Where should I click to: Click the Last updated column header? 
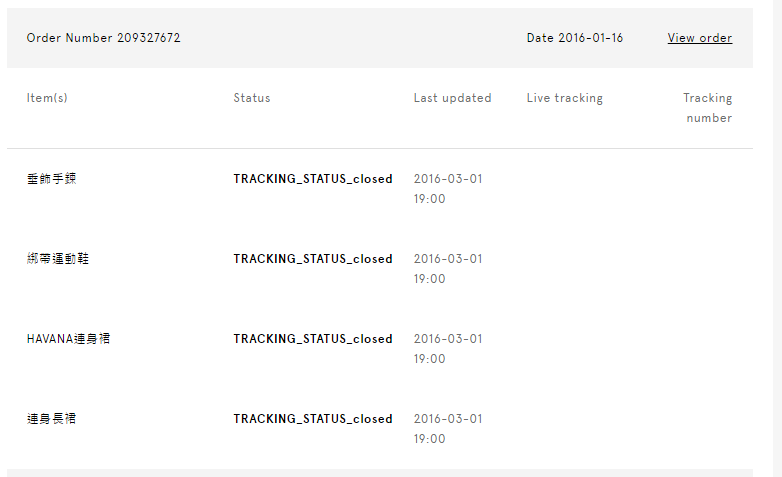pos(452,98)
